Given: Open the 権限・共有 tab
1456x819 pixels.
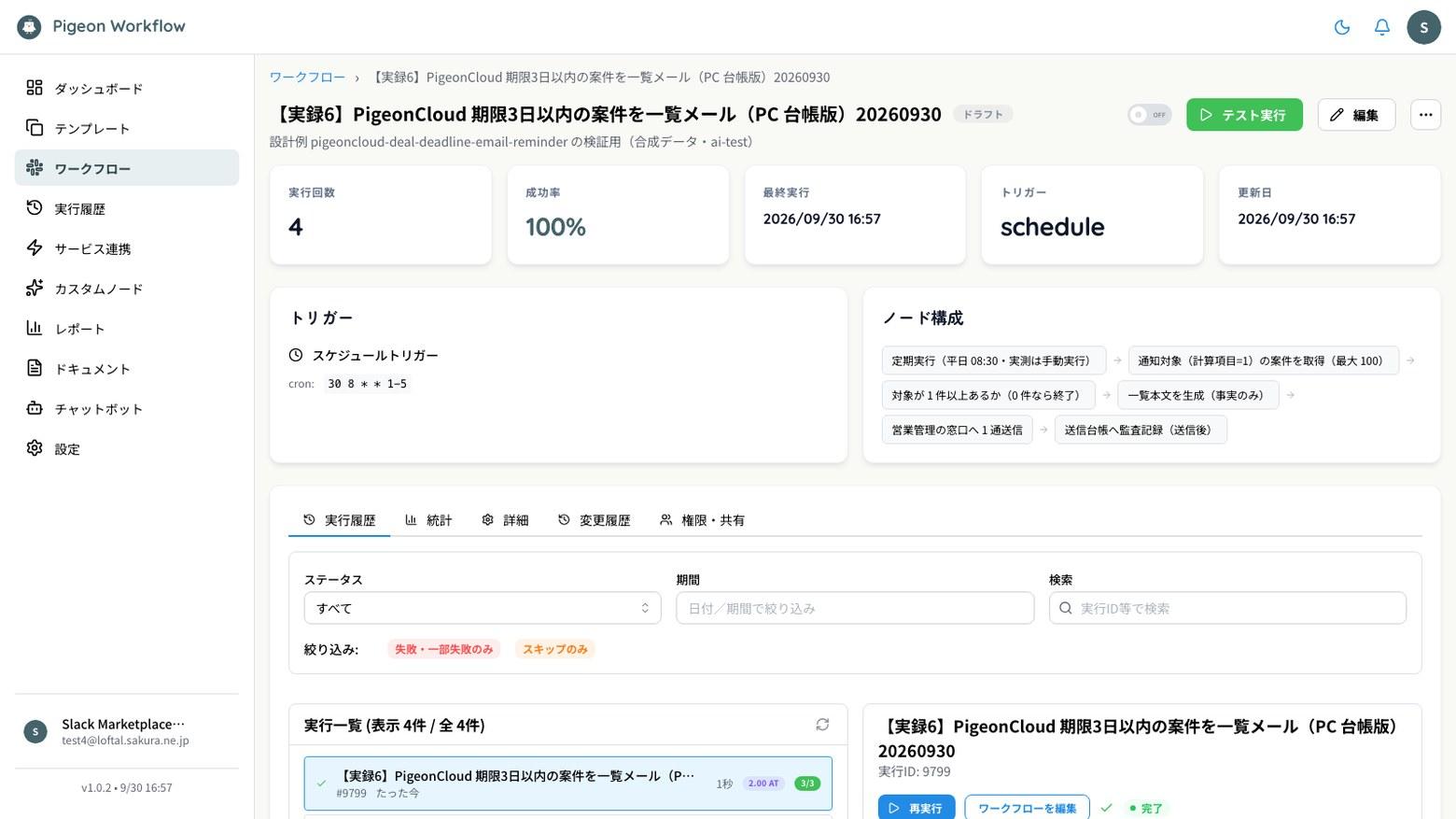Looking at the screenshot, I should pos(702,520).
